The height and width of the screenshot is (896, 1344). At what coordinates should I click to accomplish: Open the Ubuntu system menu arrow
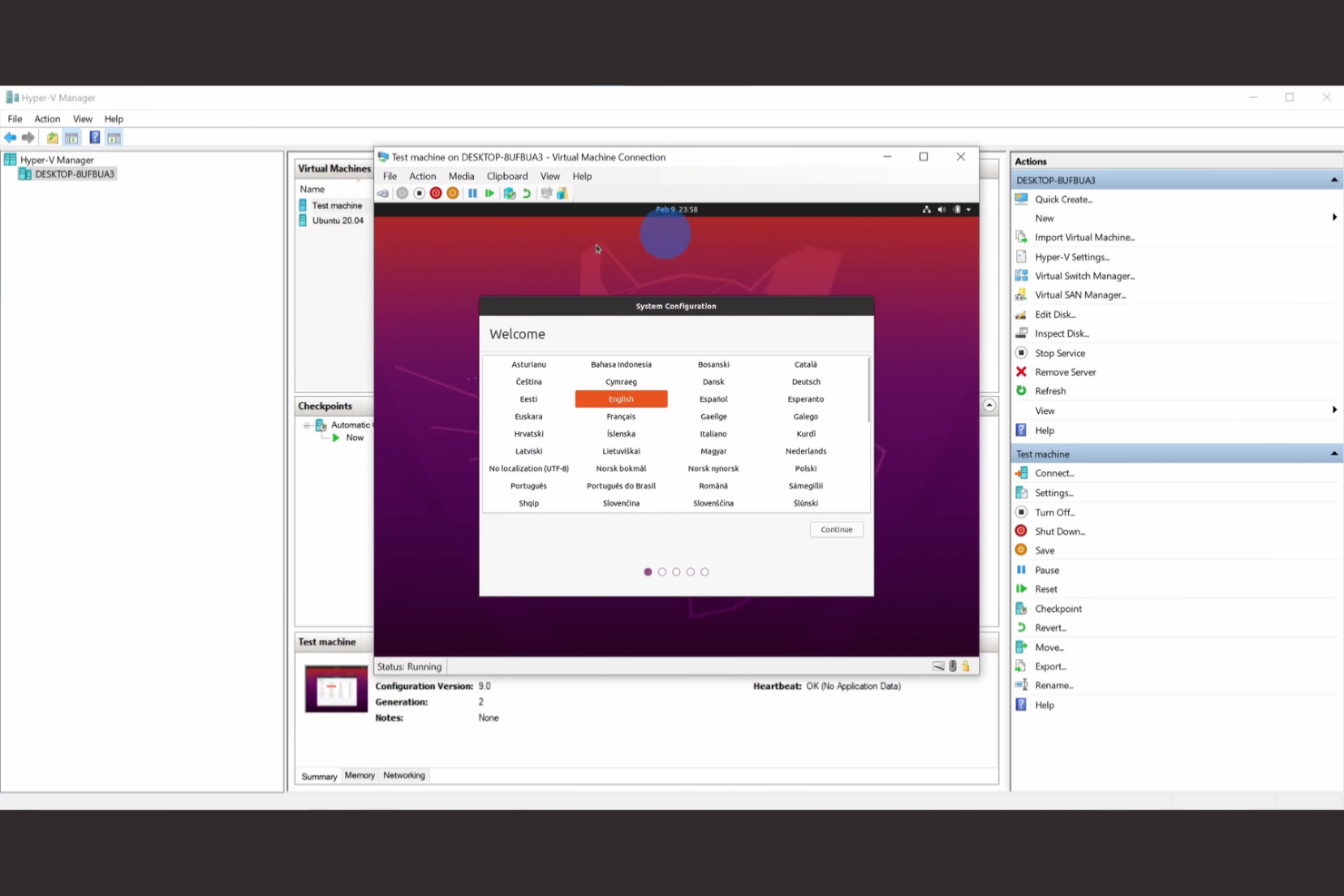[x=969, y=210]
